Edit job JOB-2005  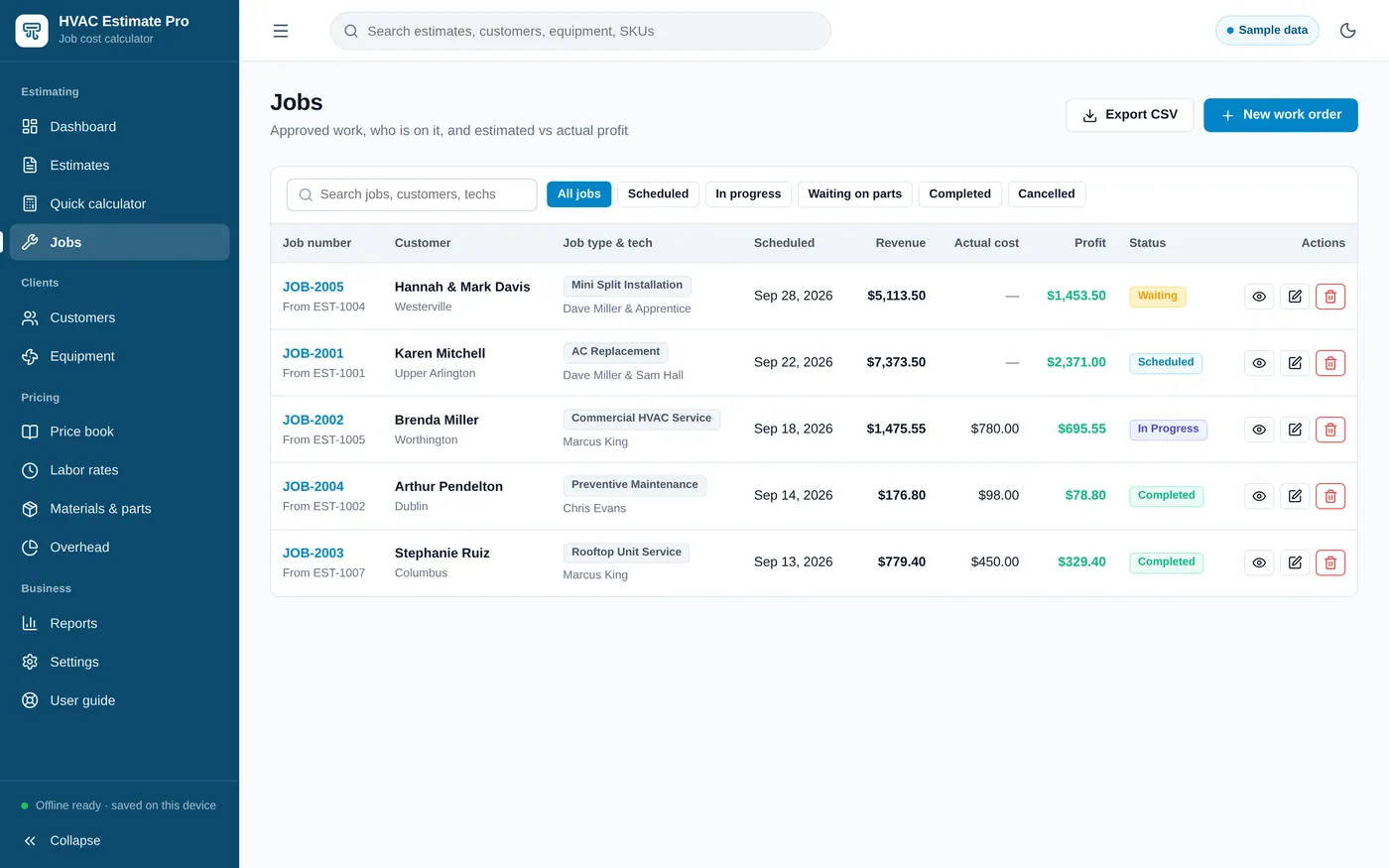[x=1295, y=297]
